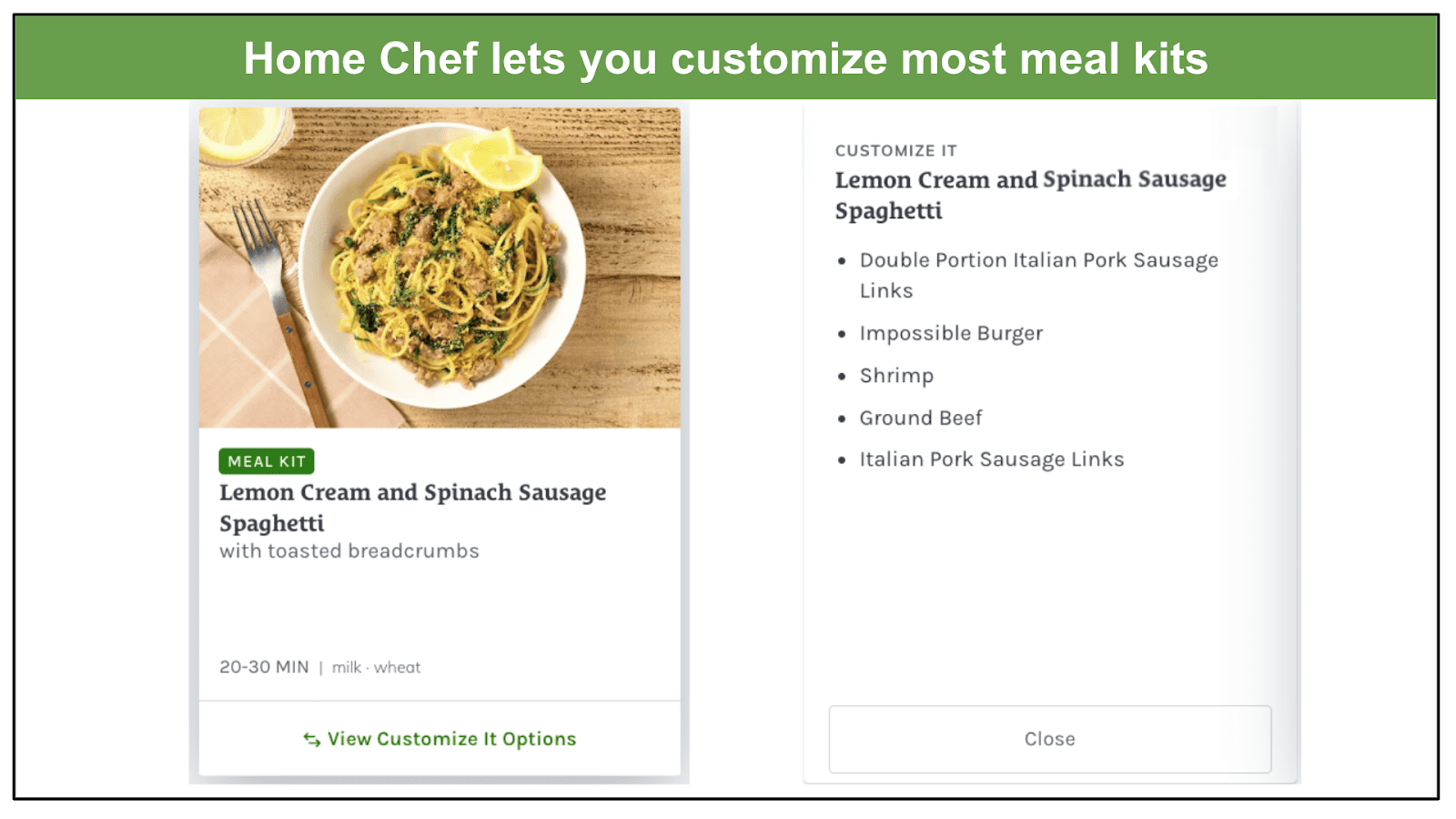Click the swap arrows icon beside View Customize

pyautogui.click(x=312, y=740)
